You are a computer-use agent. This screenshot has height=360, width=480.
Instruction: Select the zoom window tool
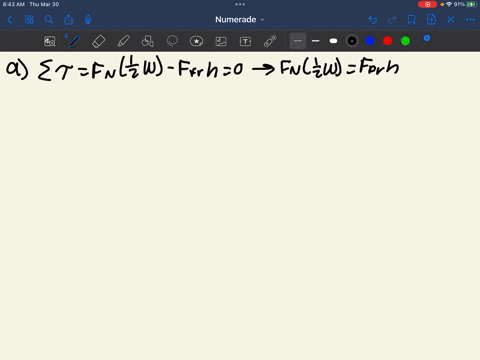click(50, 41)
